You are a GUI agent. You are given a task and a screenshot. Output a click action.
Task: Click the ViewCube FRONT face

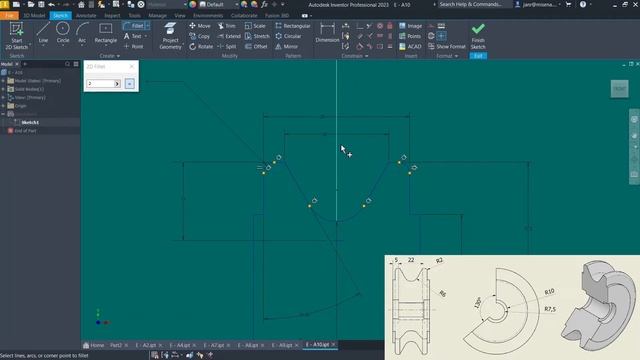[619, 89]
